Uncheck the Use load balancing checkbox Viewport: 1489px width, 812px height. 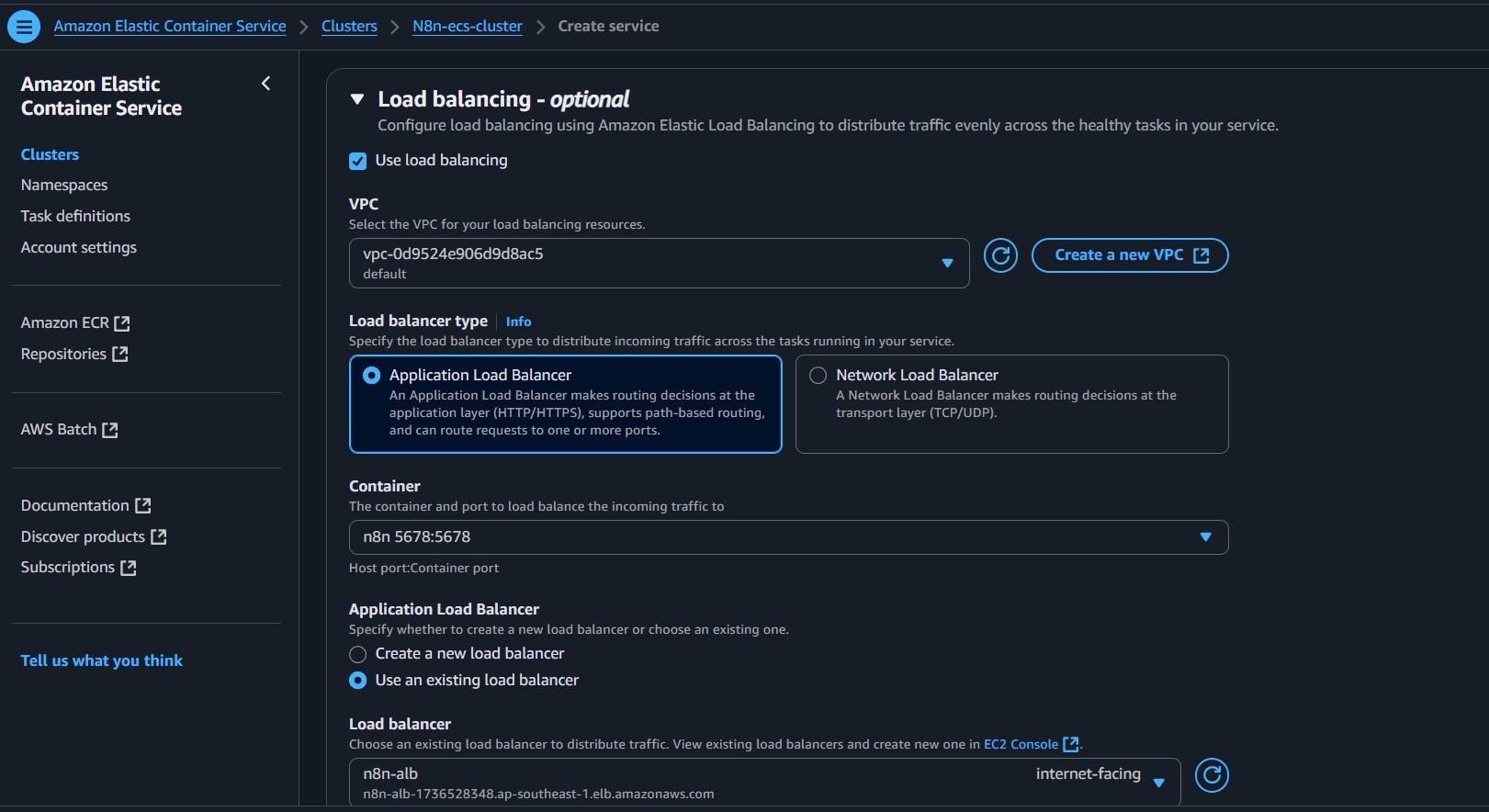tap(358, 162)
